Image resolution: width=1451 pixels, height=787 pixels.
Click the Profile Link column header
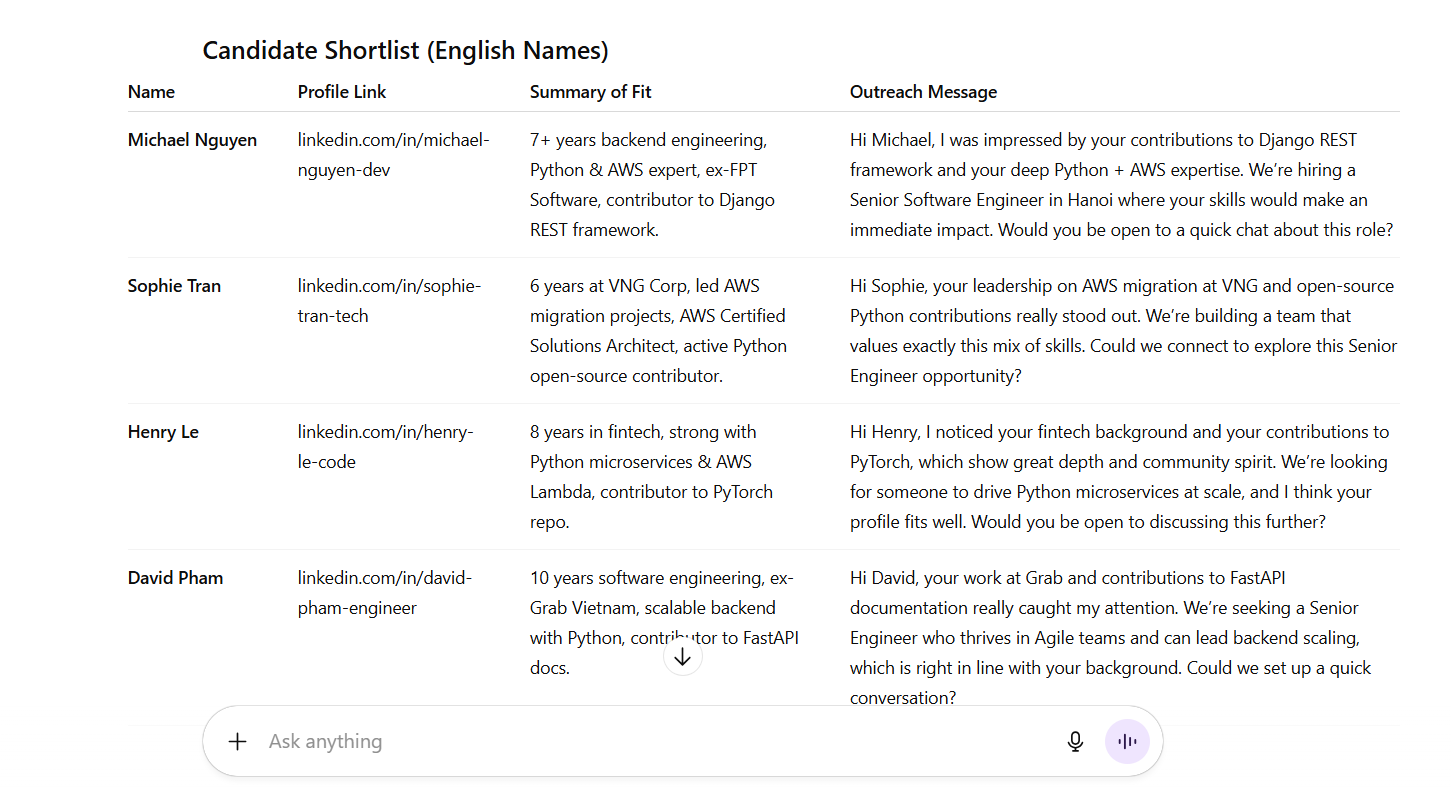click(342, 92)
